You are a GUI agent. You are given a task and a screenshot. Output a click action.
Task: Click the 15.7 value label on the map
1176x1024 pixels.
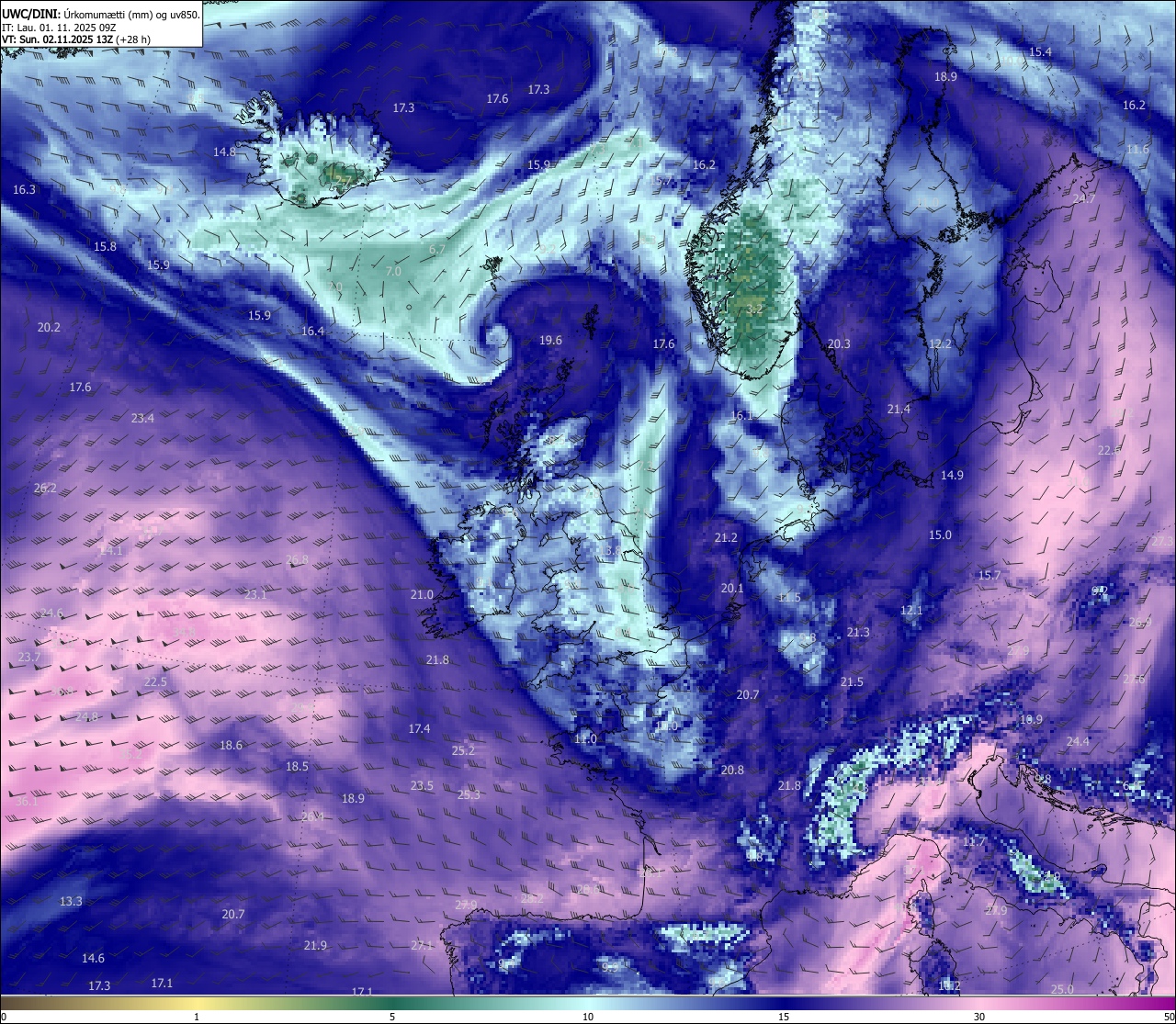click(989, 576)
